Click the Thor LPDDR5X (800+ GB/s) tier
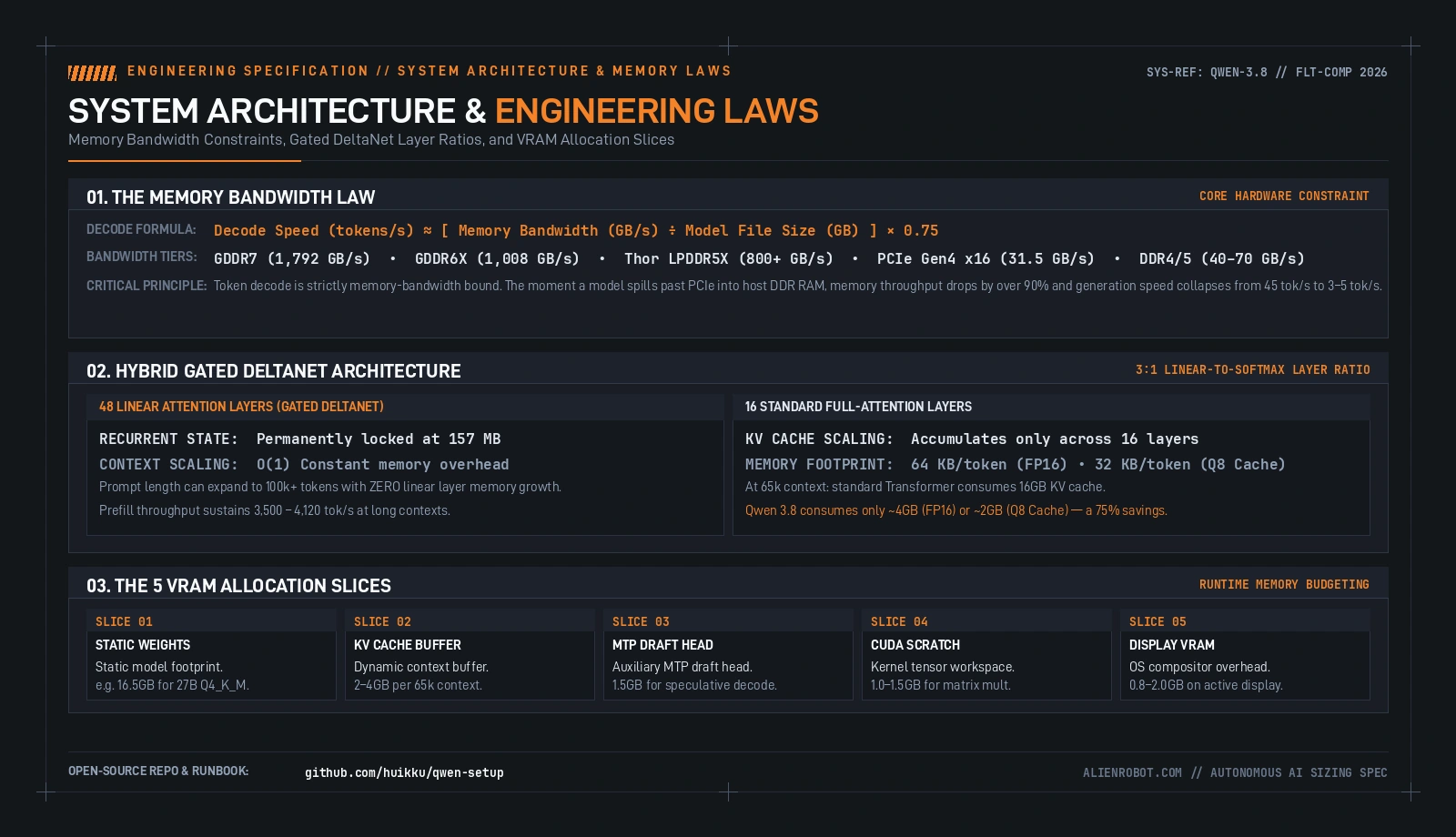 (729, 258)
